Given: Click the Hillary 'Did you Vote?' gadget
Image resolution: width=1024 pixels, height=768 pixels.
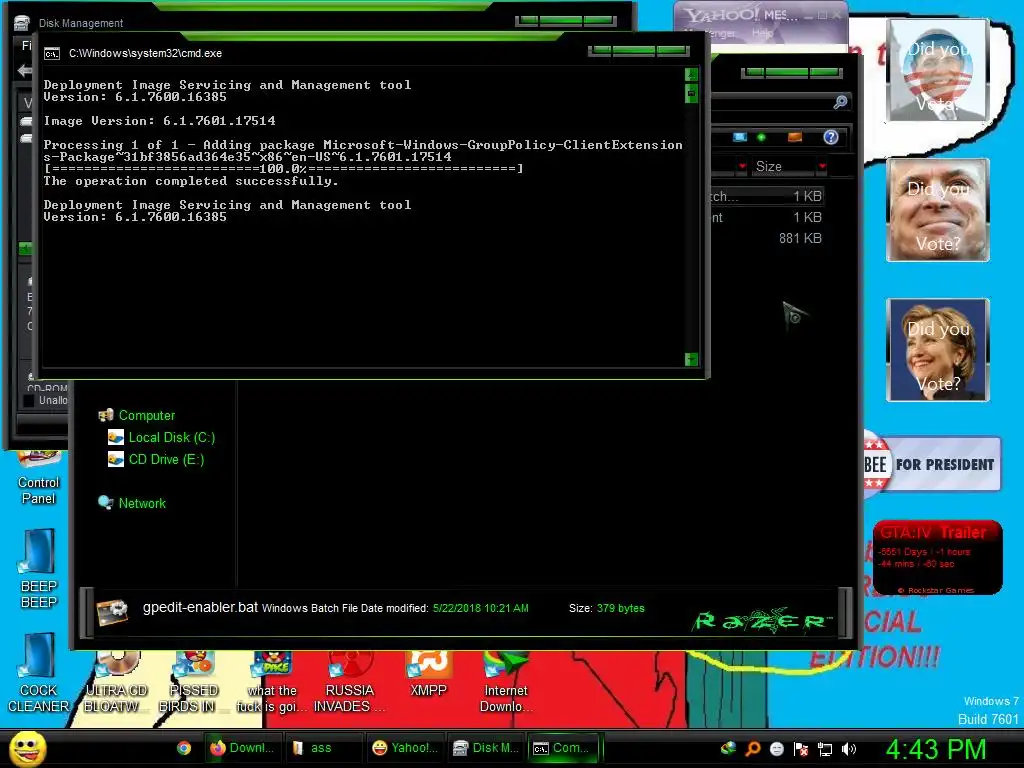Looking at the screenshot, I should (938, 350).
